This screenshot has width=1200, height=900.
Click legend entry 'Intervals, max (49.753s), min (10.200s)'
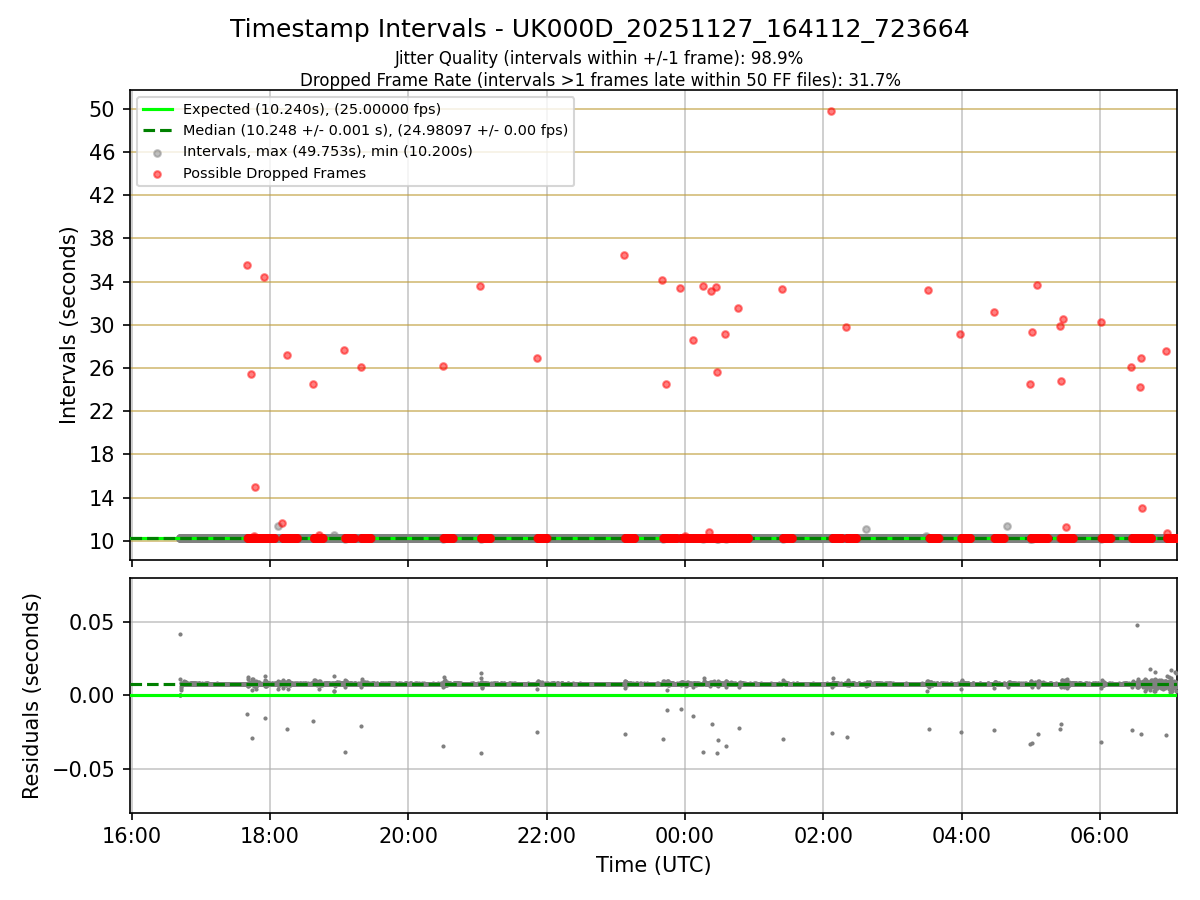[x=328, y=151]
